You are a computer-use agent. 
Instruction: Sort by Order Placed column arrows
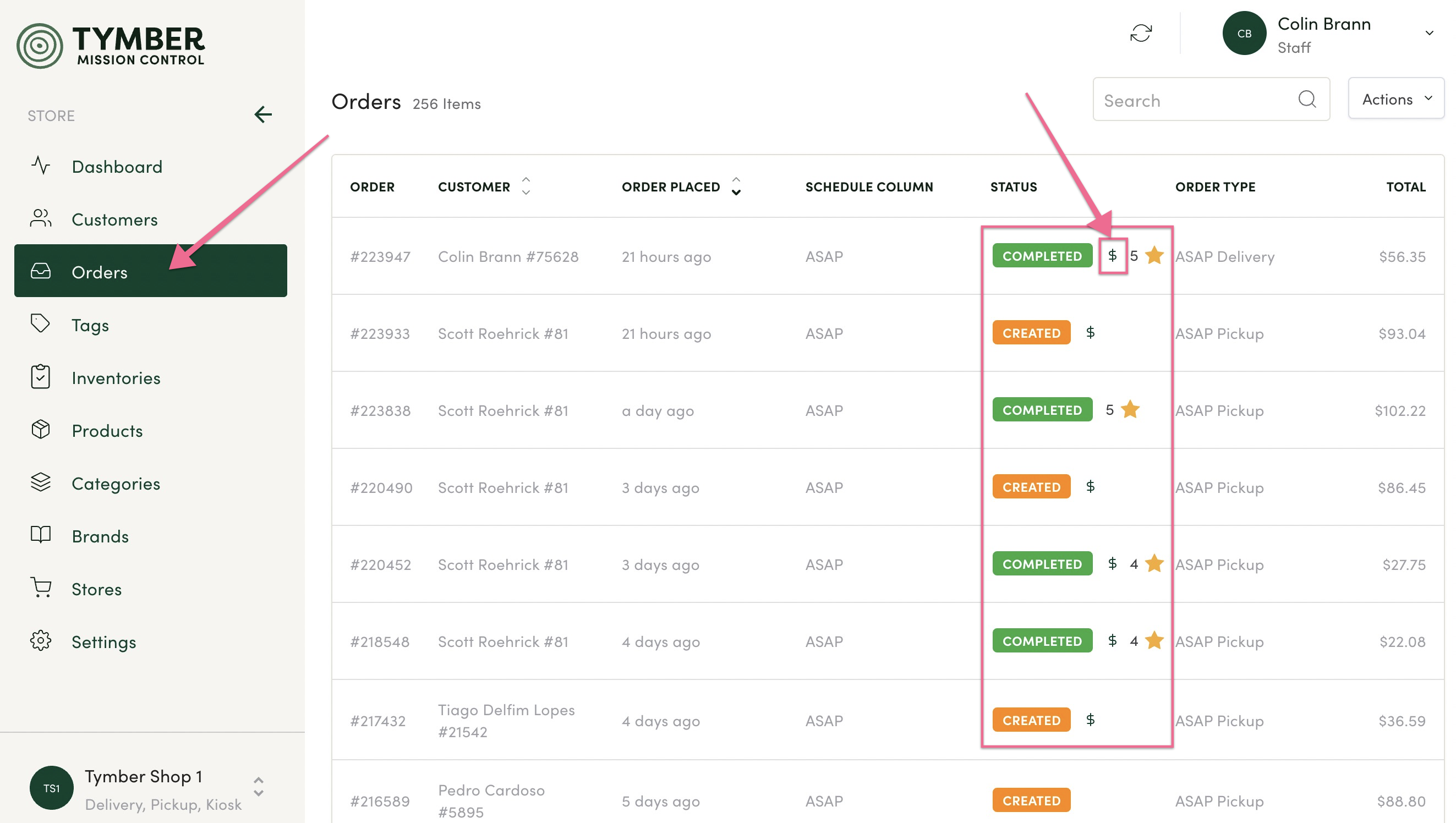point(736,186)
